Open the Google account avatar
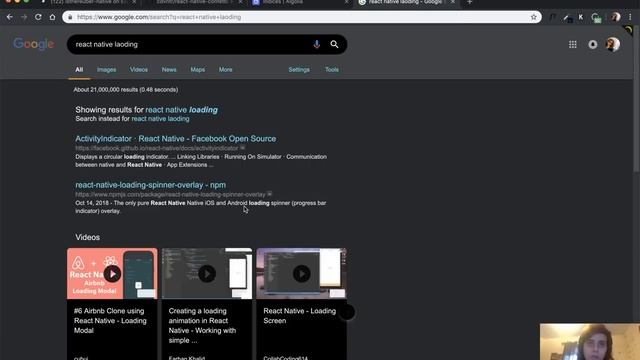This screenshot has height=360, width=640. (x=613, y=44)
